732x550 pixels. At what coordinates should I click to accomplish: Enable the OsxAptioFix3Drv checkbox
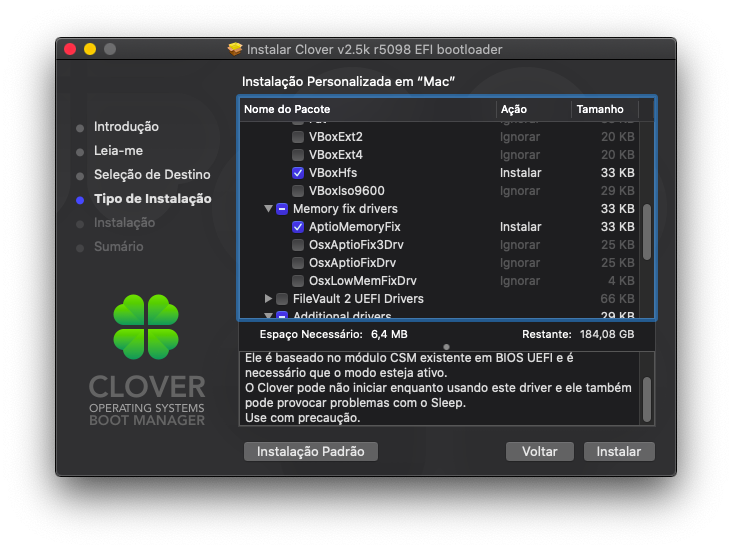click(298, 245)
